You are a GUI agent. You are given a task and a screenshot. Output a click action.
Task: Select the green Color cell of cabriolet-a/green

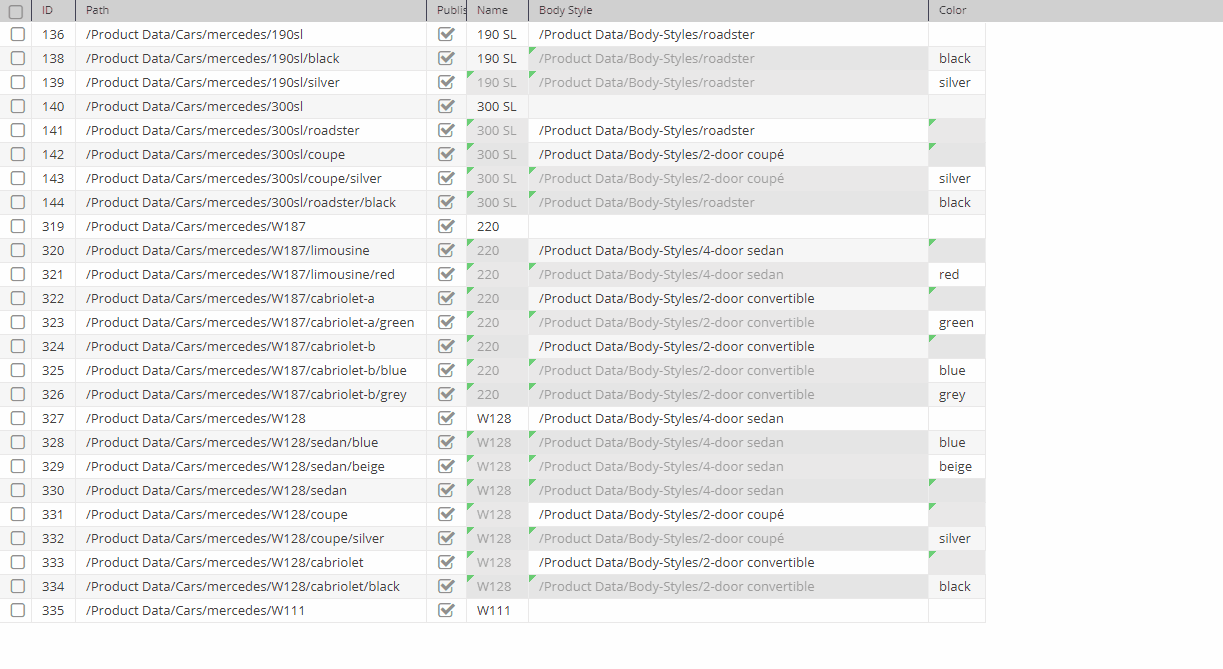click(x=955, y=322)
